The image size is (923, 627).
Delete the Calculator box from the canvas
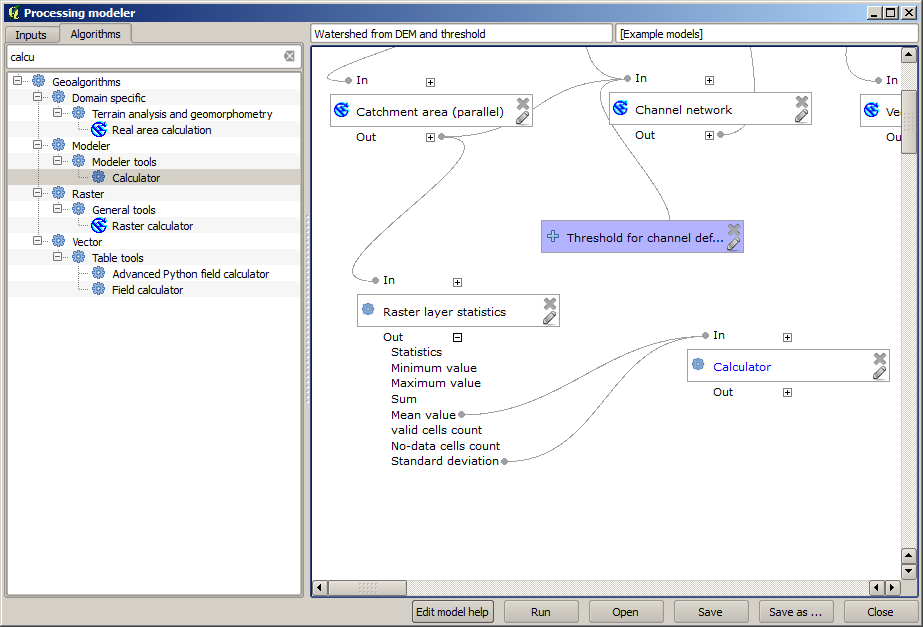(879, 358)
